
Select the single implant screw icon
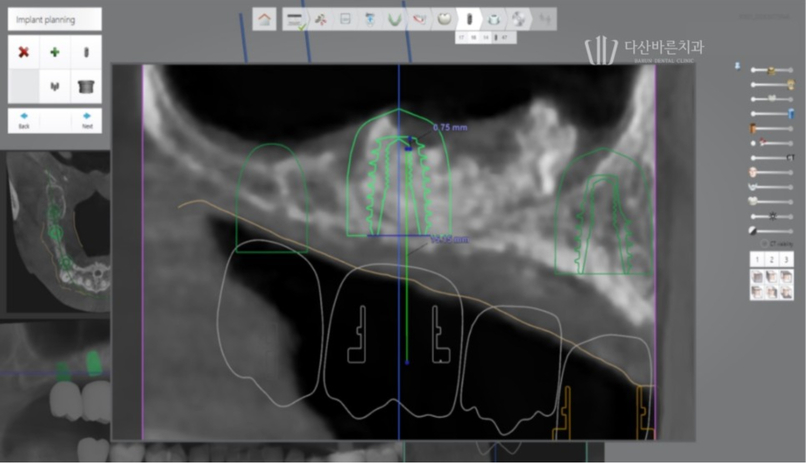pyautogui.click(x=86, y=51)
